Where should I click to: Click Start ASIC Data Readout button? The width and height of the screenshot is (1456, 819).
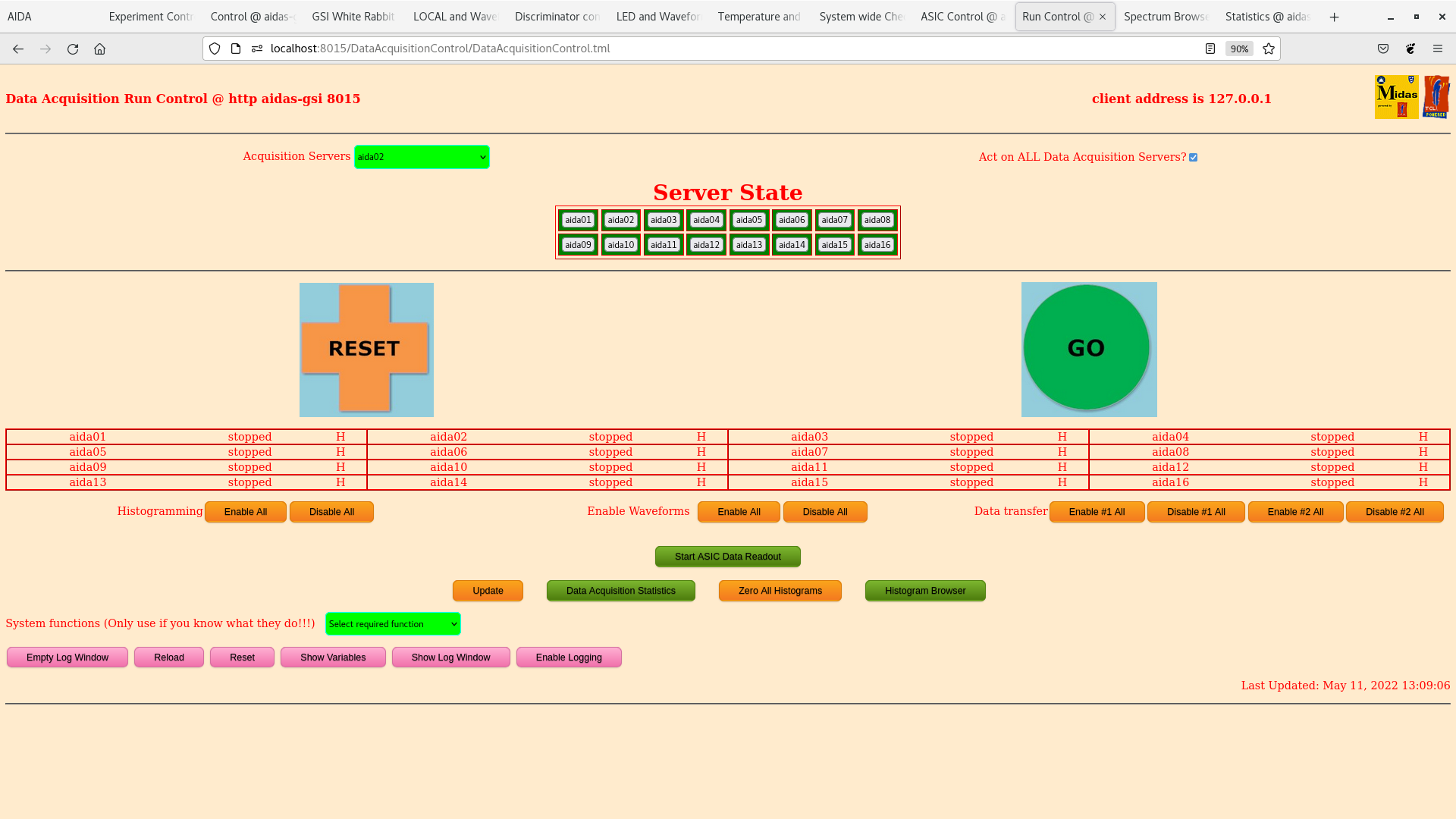pyautogui.click(x=728, y=557)
